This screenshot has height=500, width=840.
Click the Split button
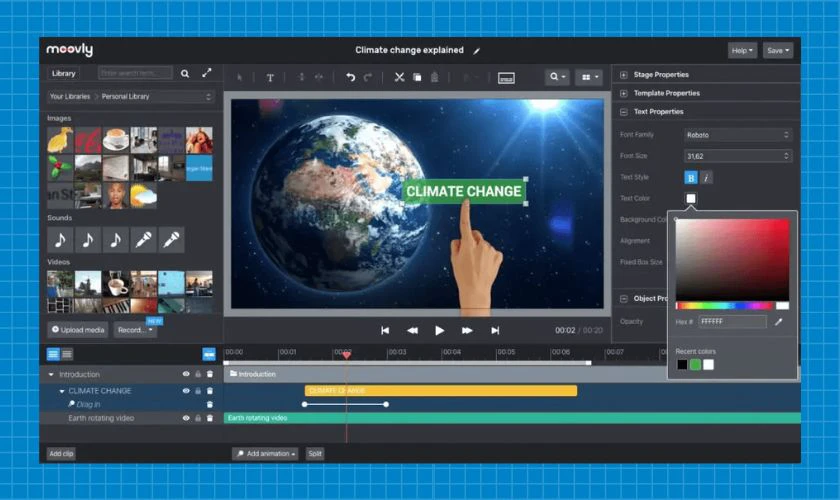click(x=315, y=454)
